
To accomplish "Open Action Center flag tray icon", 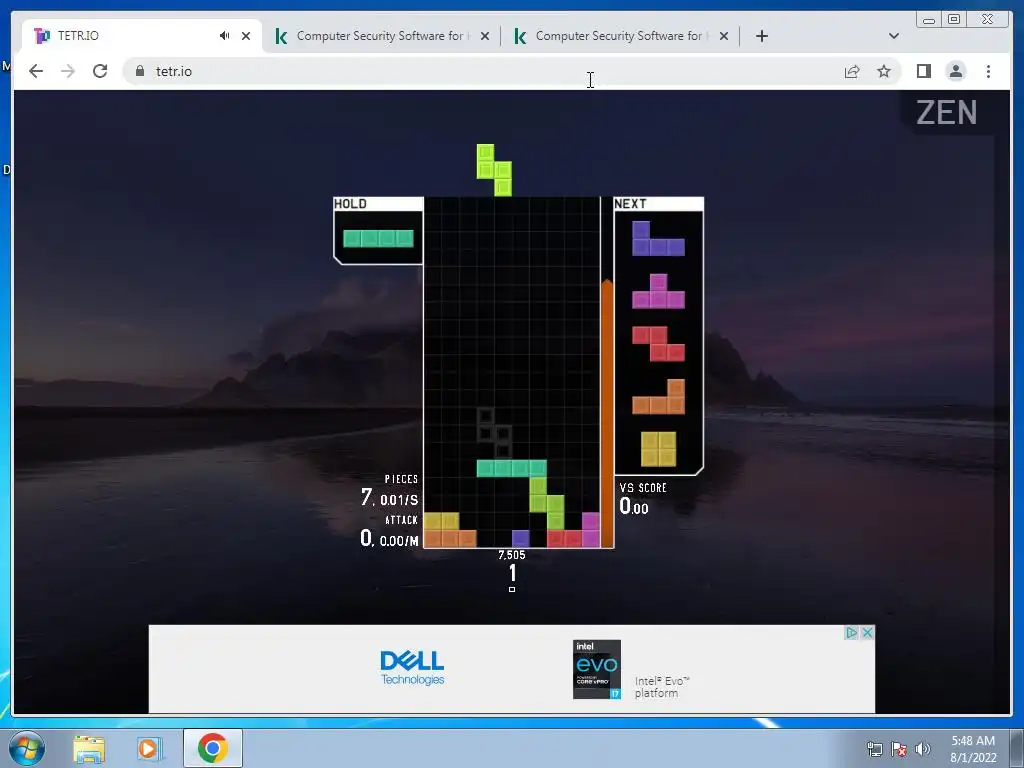I will point(899,749).
